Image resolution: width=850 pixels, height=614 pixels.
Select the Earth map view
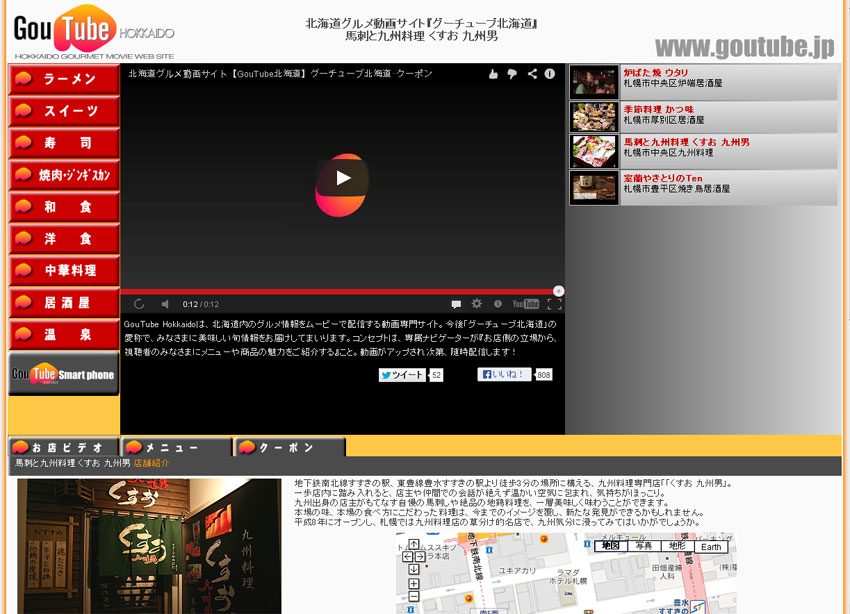711,547
